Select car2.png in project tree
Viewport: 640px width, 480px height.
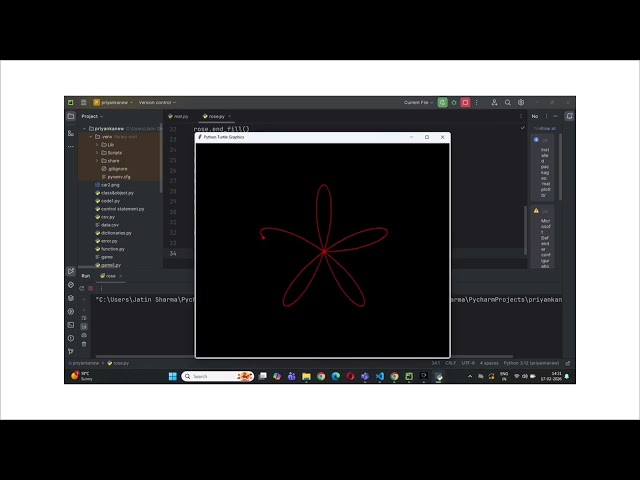(107, 185)
